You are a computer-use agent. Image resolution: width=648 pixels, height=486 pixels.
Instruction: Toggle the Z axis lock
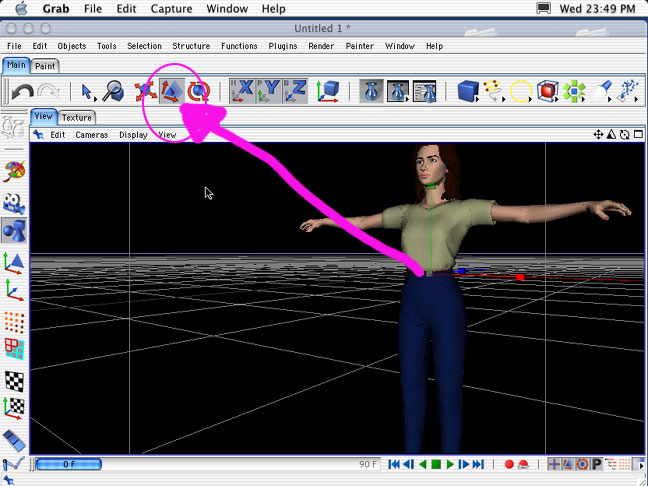(x=295, y=91)
